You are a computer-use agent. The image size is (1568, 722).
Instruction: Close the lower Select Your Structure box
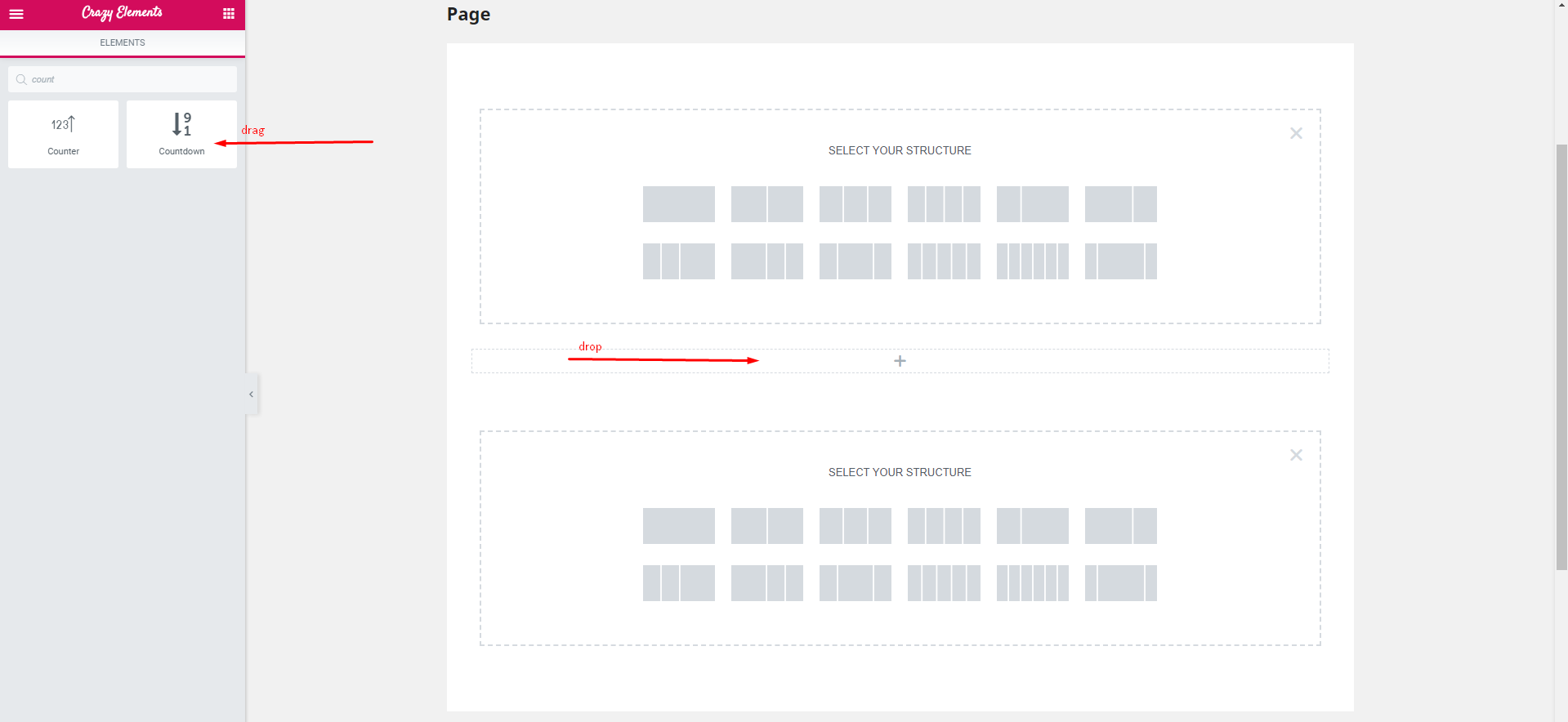(1296, 455)
